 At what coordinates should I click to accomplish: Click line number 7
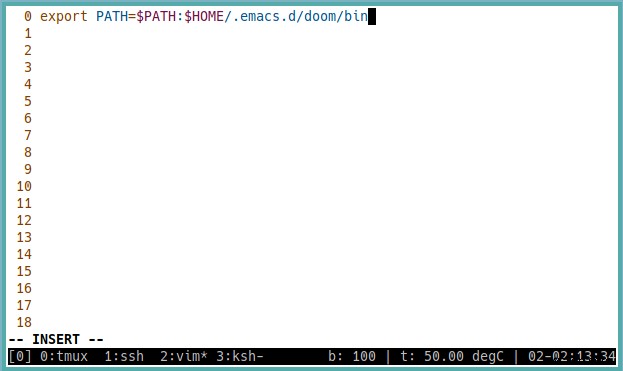click(28, 135)
